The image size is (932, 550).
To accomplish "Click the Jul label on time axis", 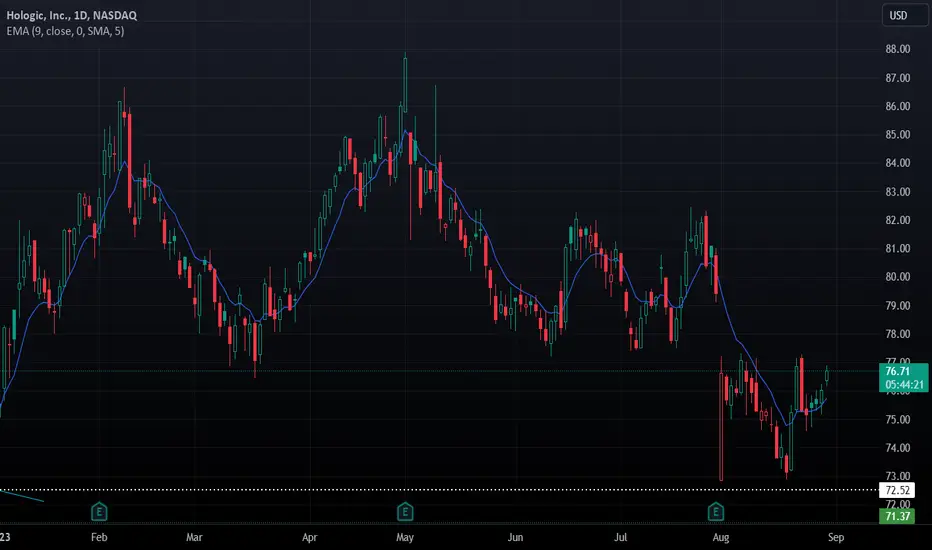I will tap(621, 538).
